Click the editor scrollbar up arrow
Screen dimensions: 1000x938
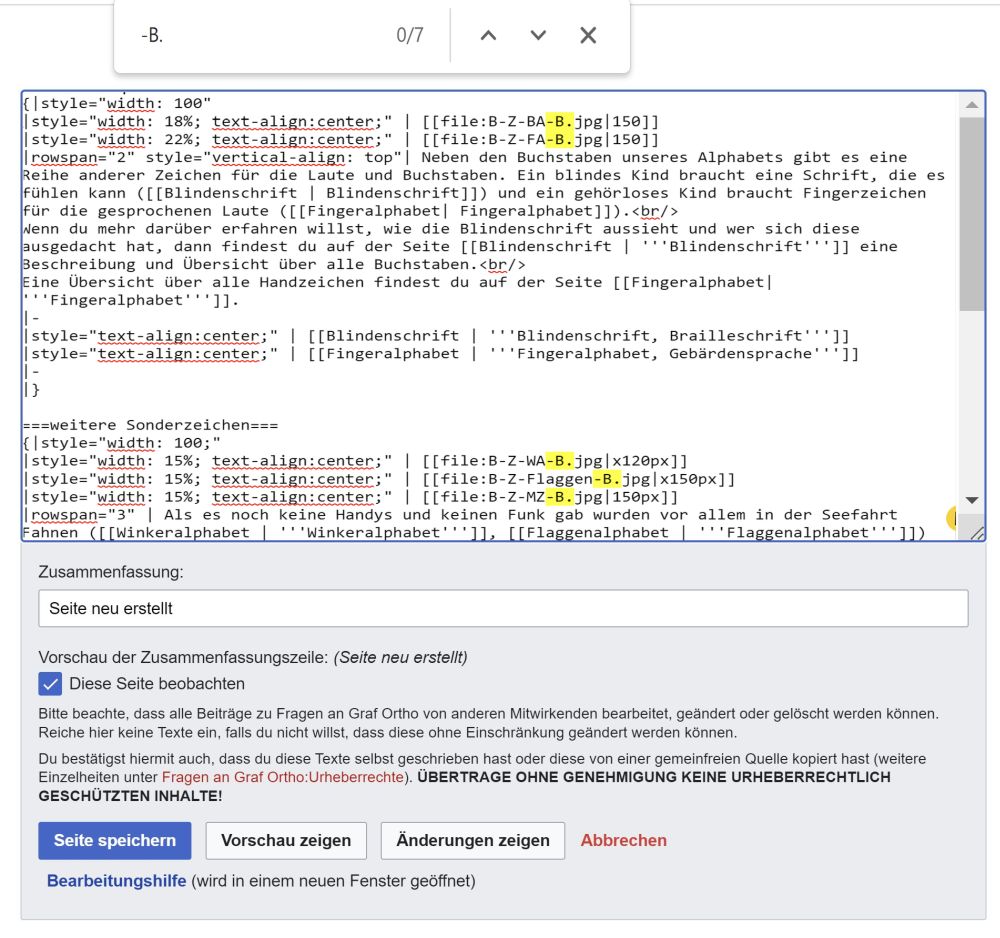(x=972, y=105)
